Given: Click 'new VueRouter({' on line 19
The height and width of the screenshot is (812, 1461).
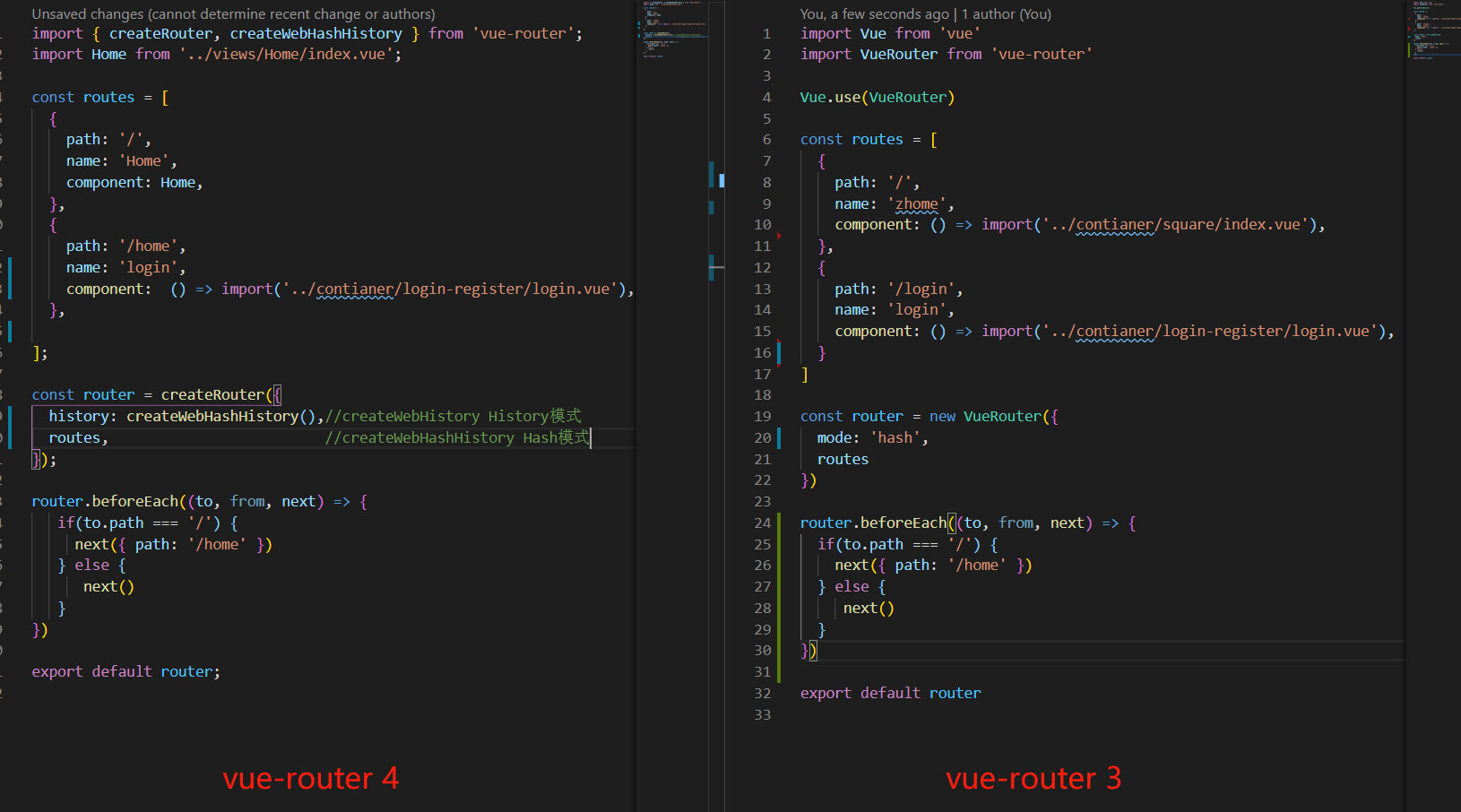Looking at the screenshot, I should coord(993,417).
